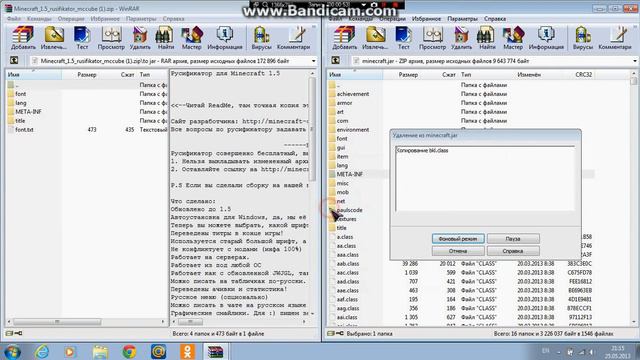Open Файл menu in left window

tap(14, 19)
